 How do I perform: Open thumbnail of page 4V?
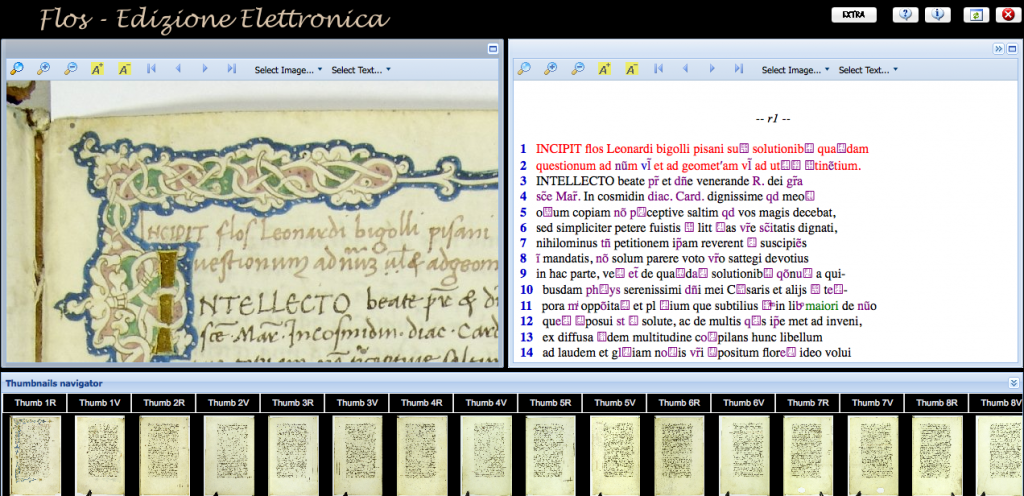point(486,455)
